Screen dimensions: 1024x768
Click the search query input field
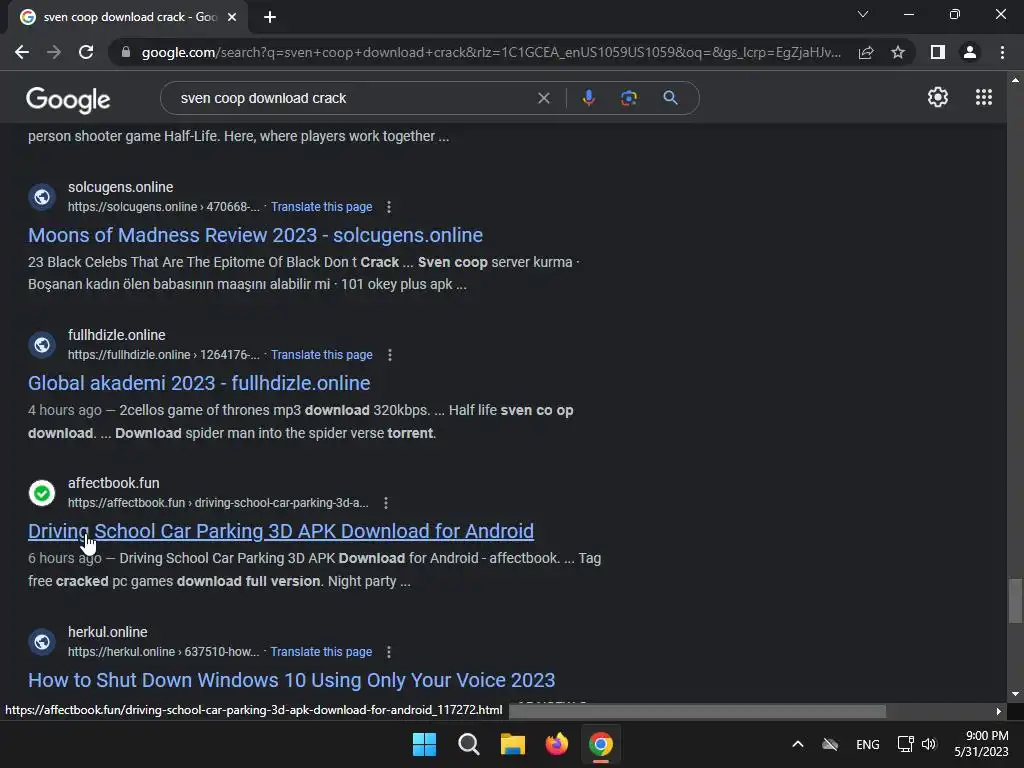click(x=353, y=98)
